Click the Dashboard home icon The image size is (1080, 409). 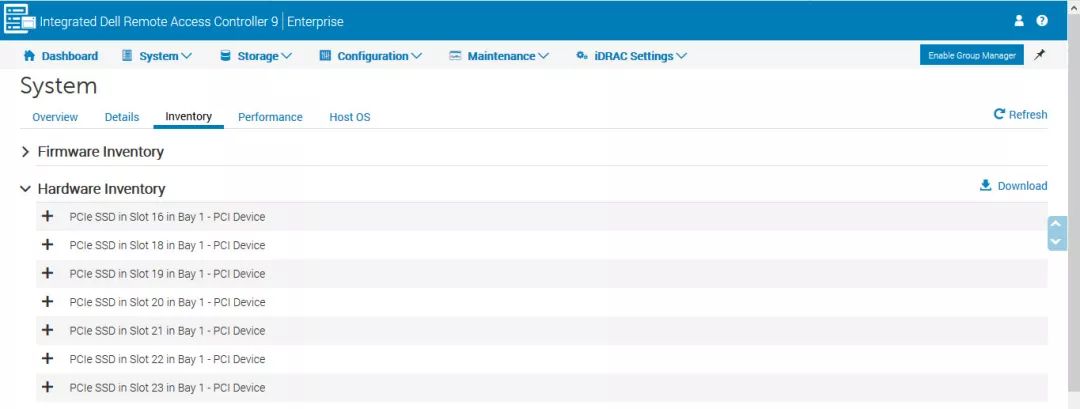coord(29,56)
